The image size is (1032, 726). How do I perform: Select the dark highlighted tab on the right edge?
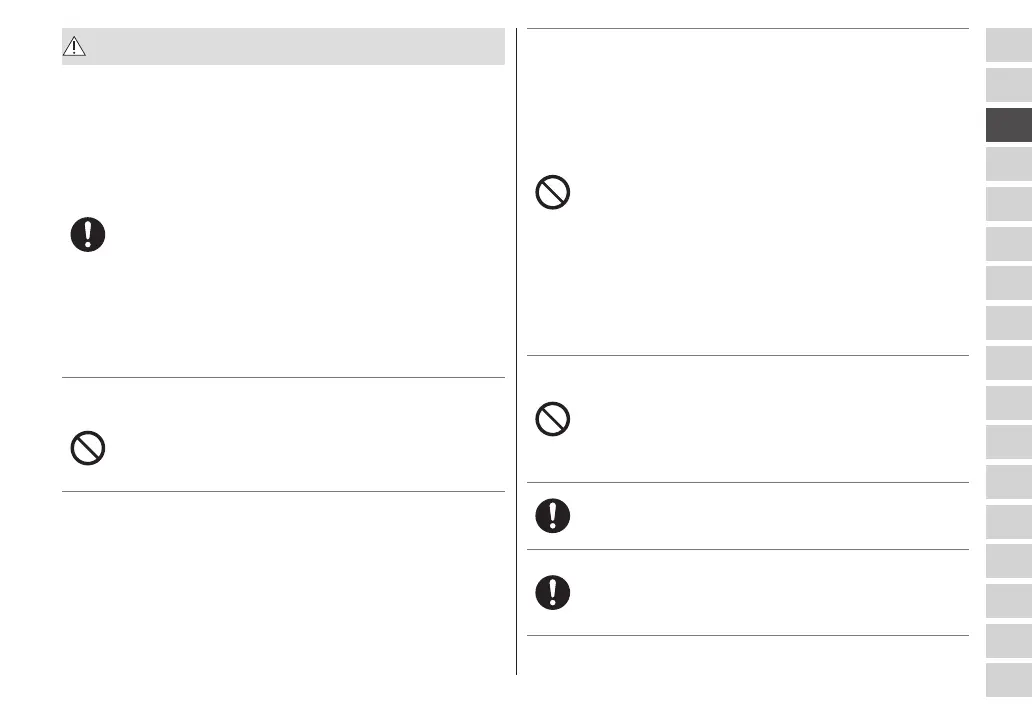[x=1008, y=124]
